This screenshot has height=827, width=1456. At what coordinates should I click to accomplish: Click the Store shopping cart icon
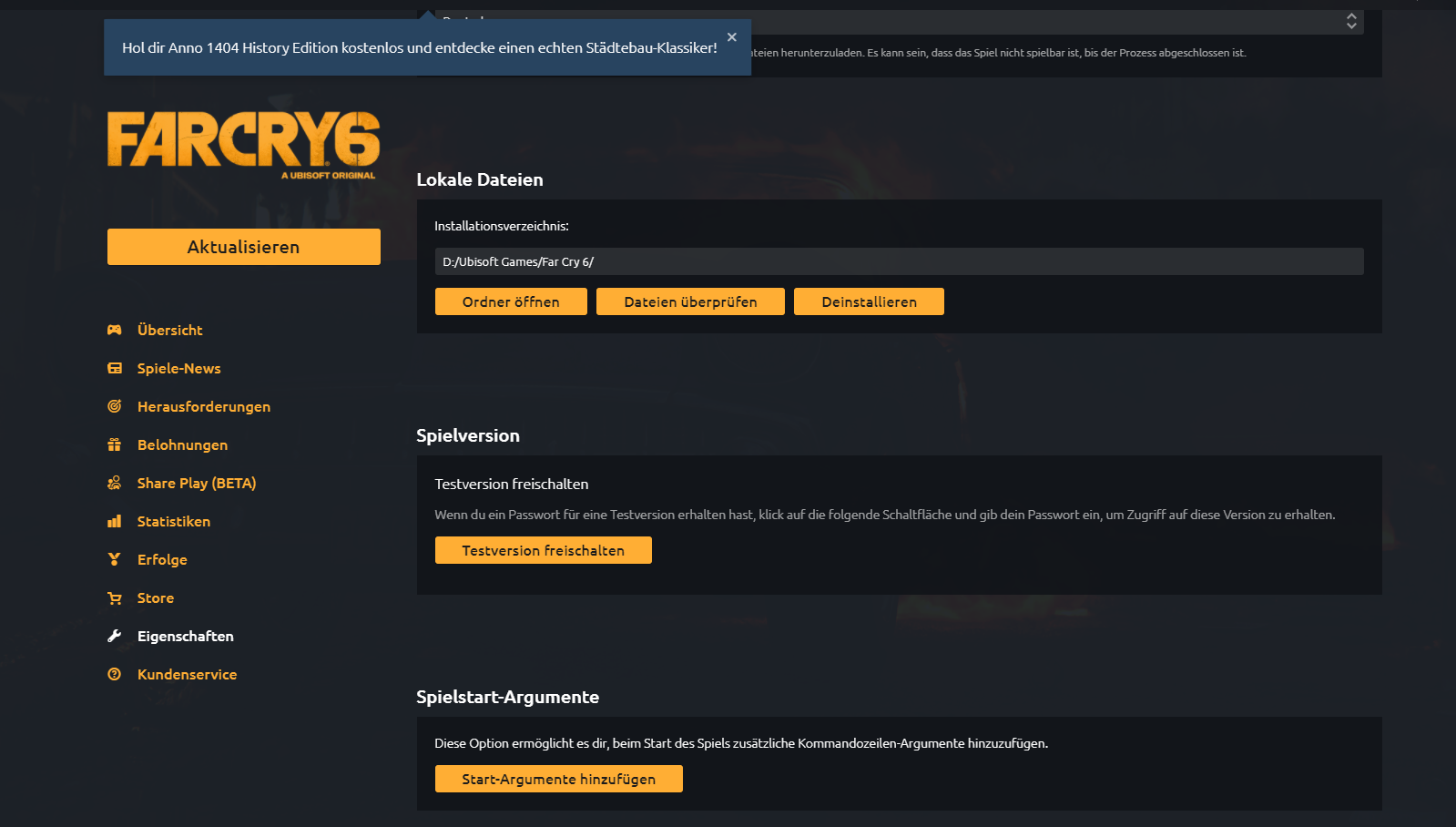point(114,597)
